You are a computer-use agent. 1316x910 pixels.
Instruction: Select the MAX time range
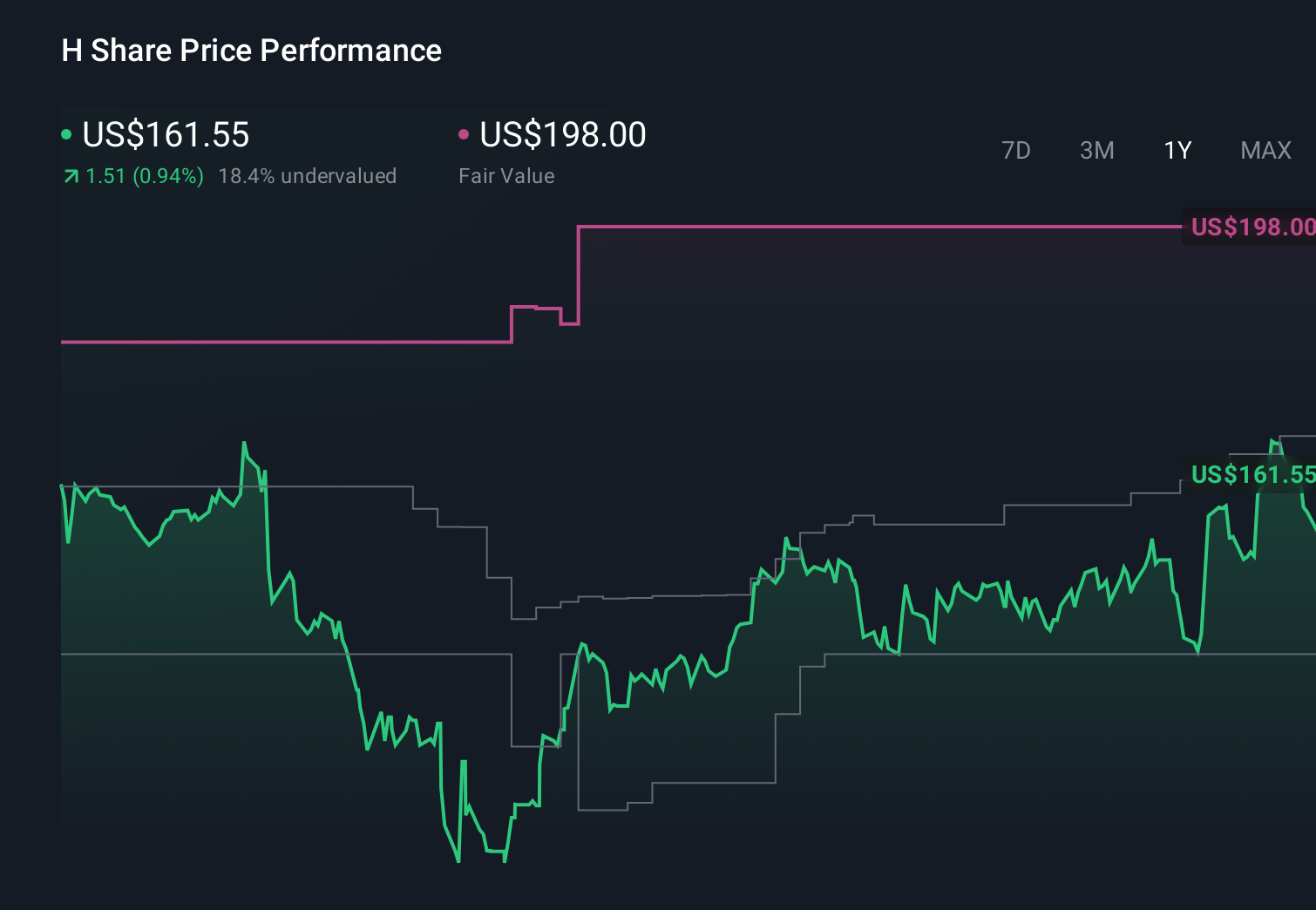coord(1265,150)
